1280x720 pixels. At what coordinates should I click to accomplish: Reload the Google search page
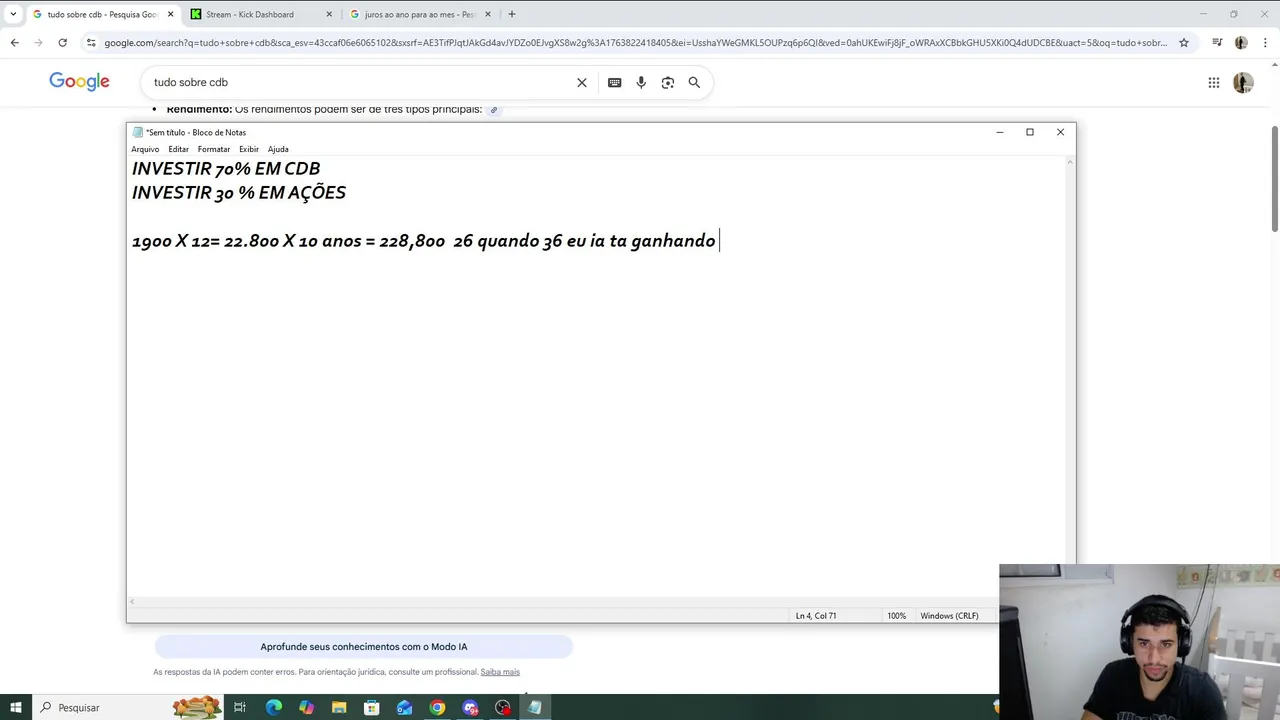(x=62, y=42)
